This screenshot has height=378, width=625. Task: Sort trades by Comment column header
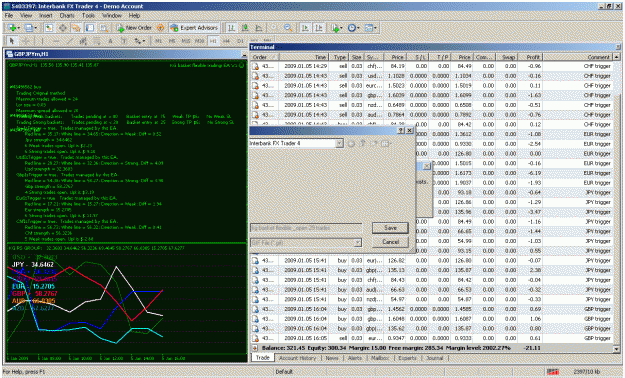(x=577, y=57)
